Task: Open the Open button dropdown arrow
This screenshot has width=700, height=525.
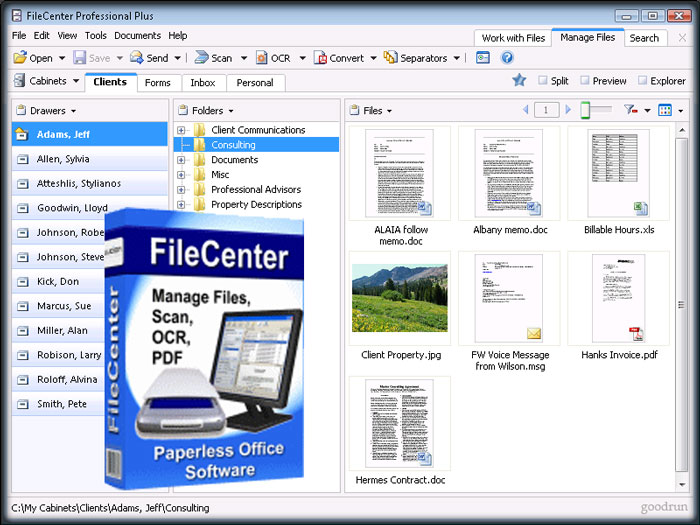Action: [x=62, y=58]
